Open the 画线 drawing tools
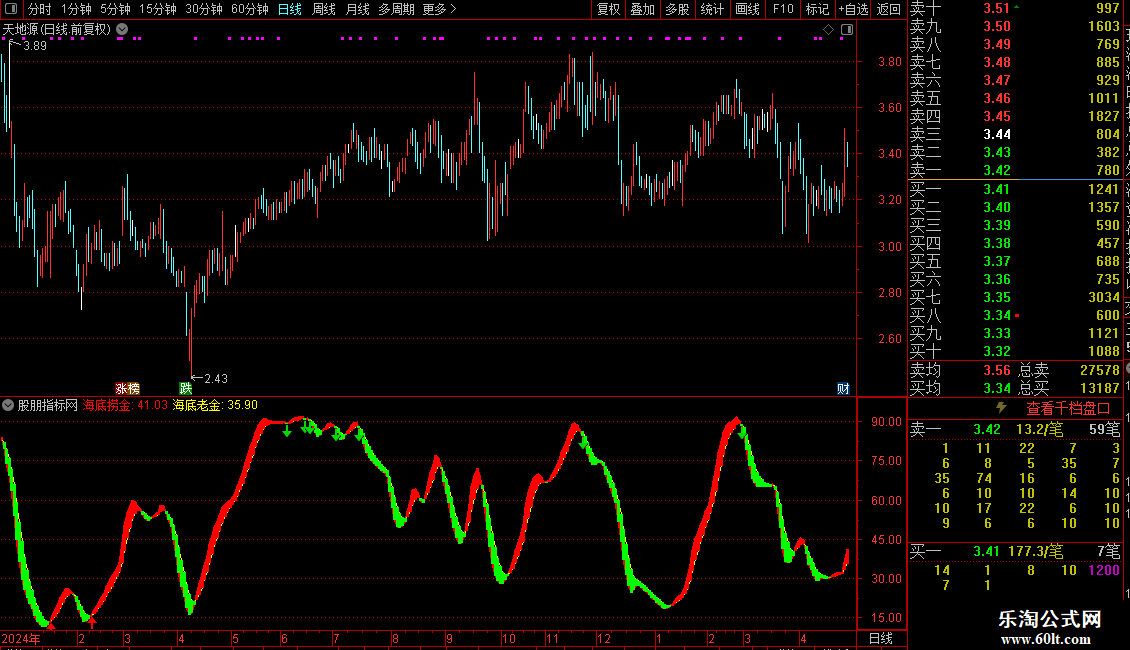Image resolution: width=1130 pixels, height=650 pixels. coord(747,9)
